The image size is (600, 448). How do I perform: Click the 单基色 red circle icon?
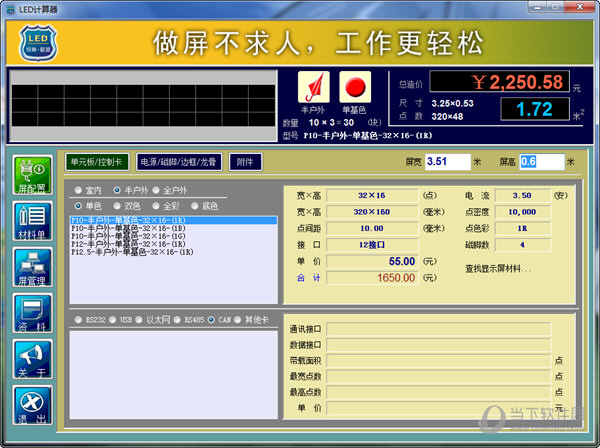[355, 86]
